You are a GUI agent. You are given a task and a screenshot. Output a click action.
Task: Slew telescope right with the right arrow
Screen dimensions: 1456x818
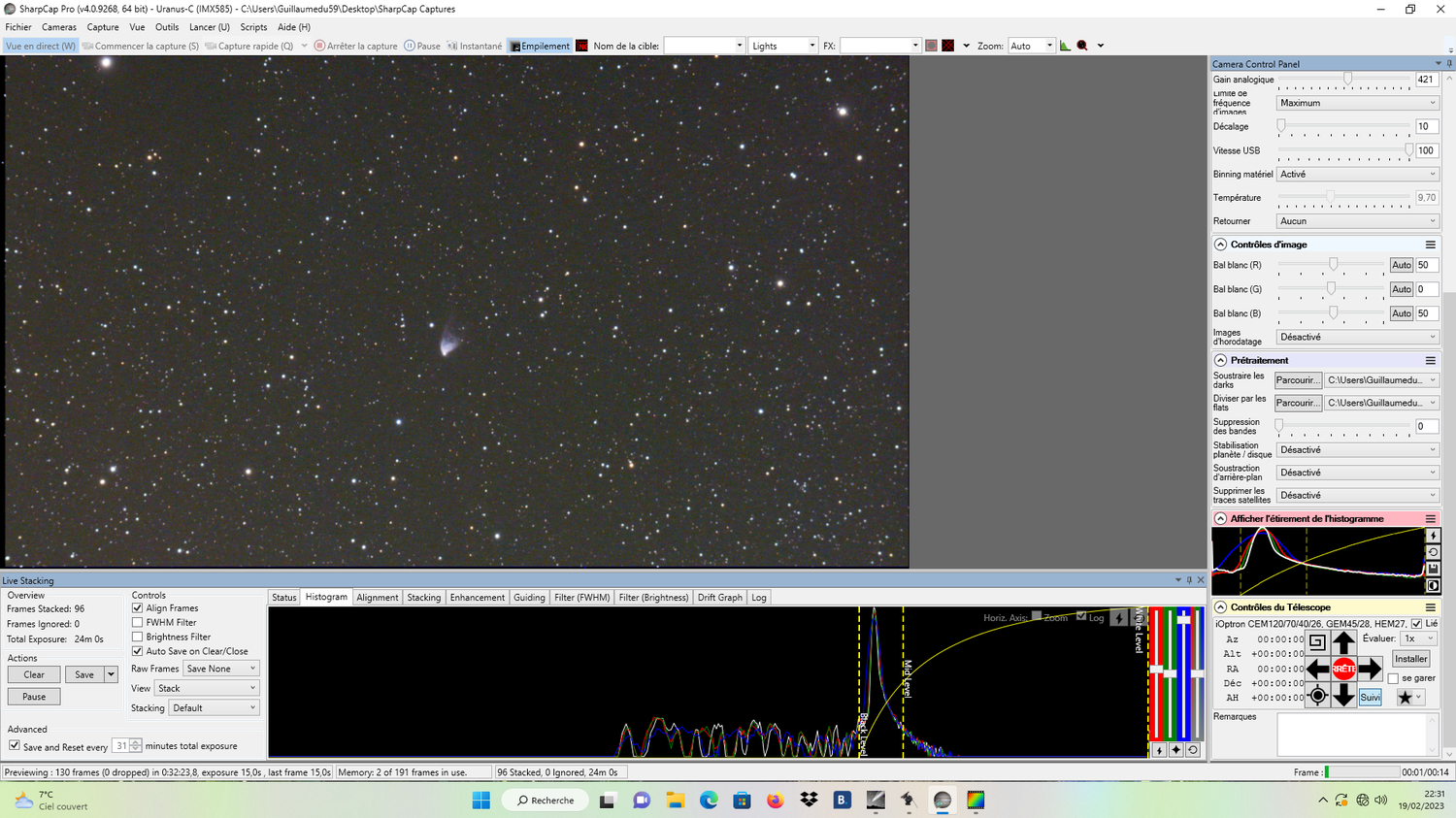(1370, 669)
